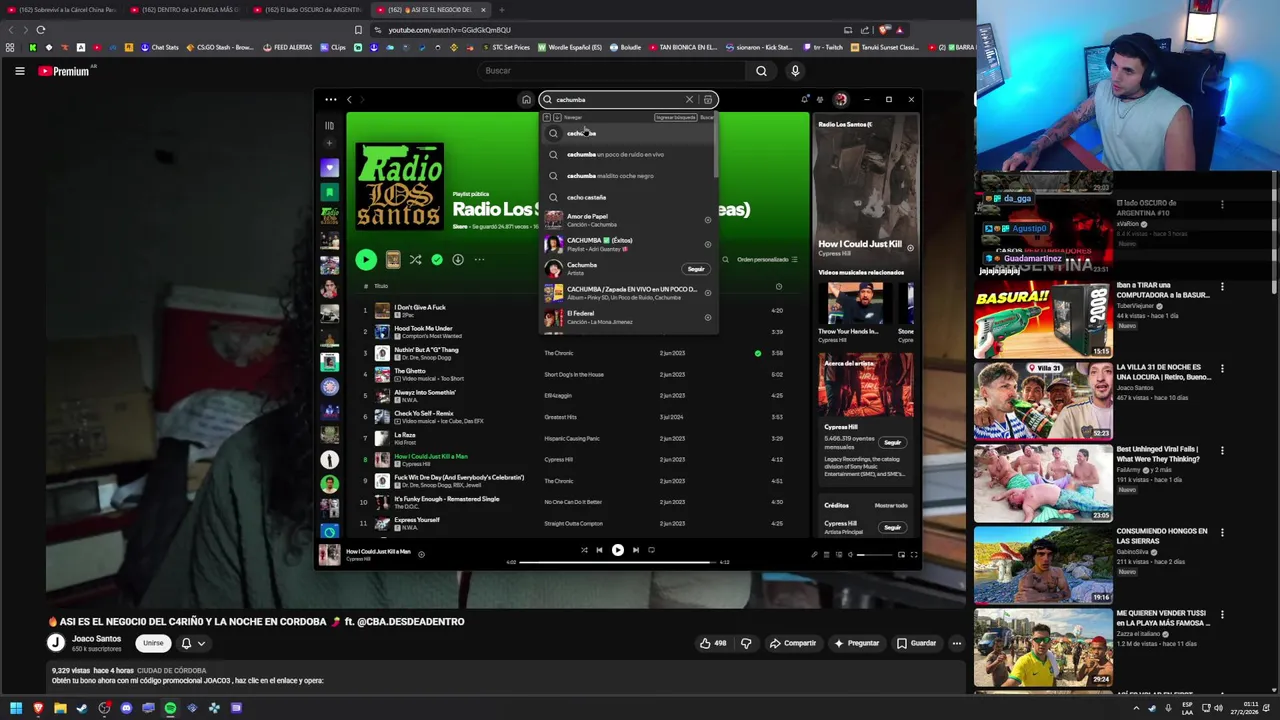Click the YouTube Buscar search field
The width and height of the screenshot is (1280, 720).
611,71
